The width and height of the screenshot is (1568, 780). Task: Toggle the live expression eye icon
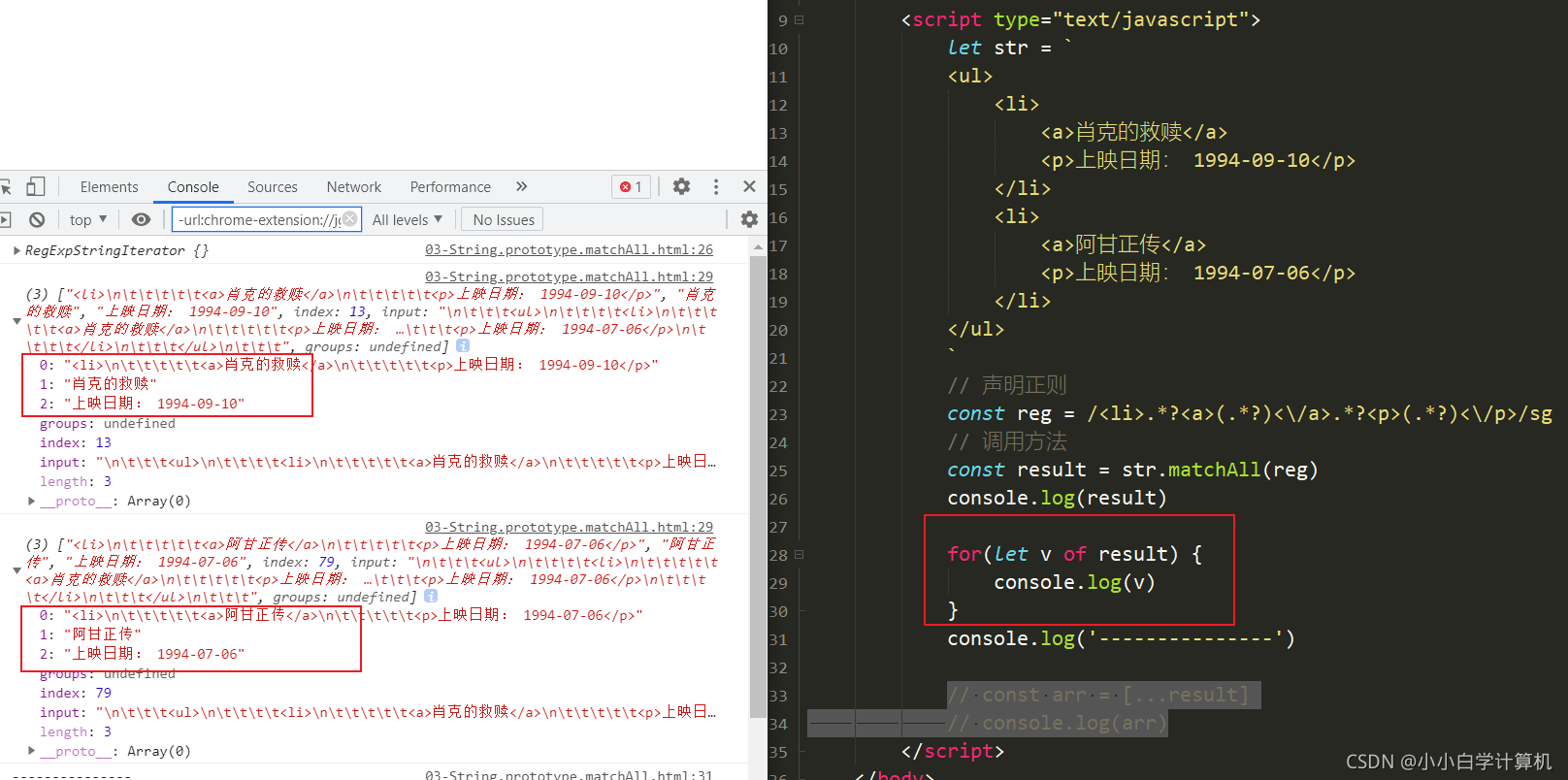[x=141, y=220]
